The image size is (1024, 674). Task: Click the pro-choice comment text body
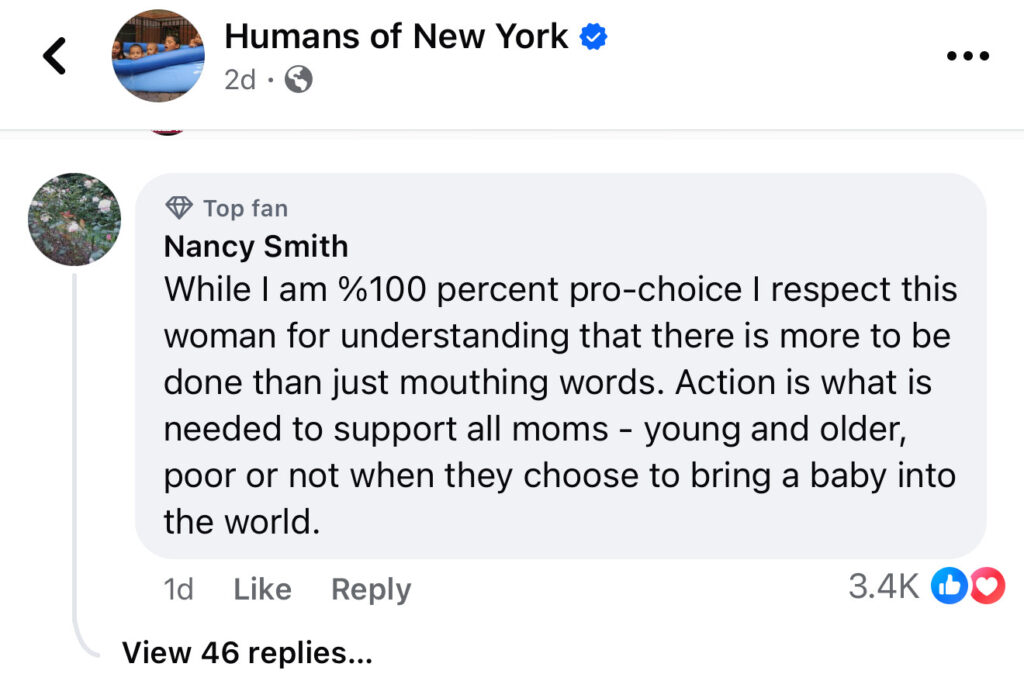560,405
